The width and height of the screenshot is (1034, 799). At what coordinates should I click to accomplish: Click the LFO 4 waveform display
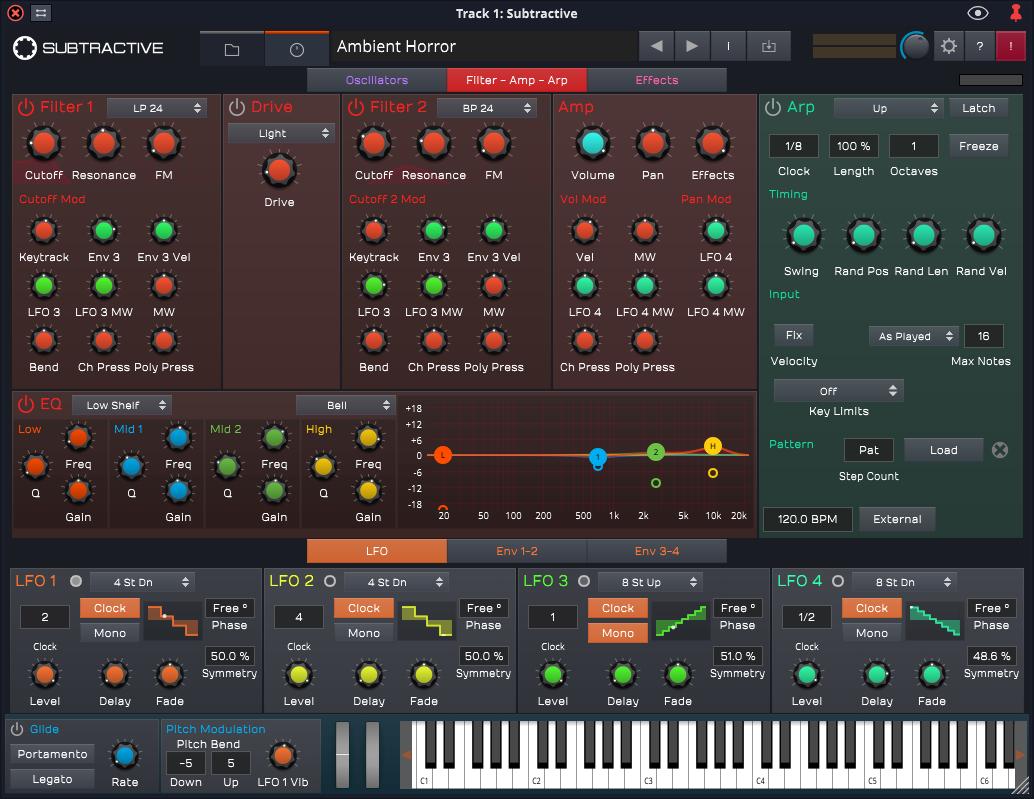click(934, 620)
